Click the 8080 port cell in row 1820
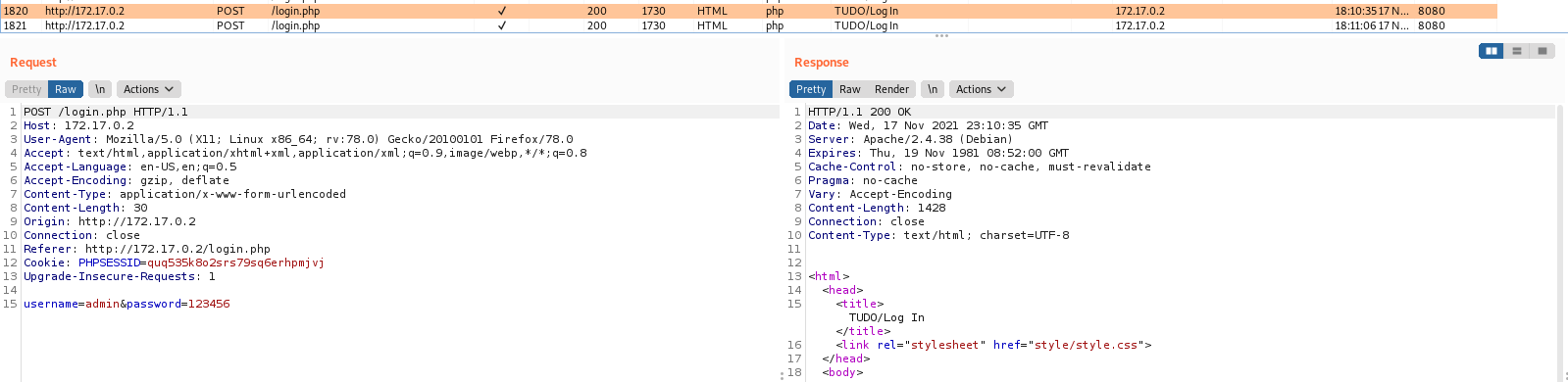1568x382 pixels. pyautogui.click(x=1431, y=11)
